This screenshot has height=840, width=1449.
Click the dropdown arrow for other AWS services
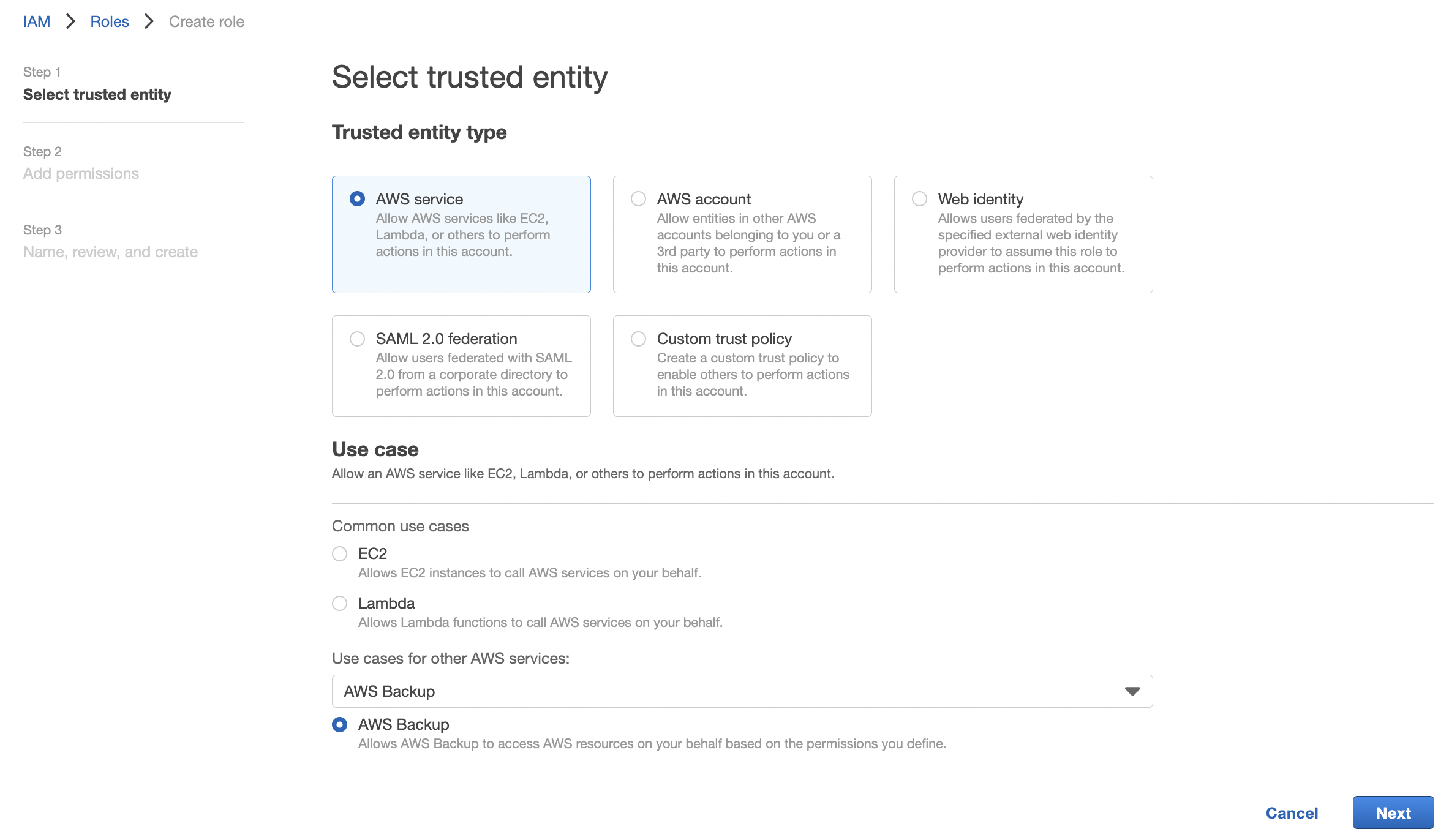1132,691
